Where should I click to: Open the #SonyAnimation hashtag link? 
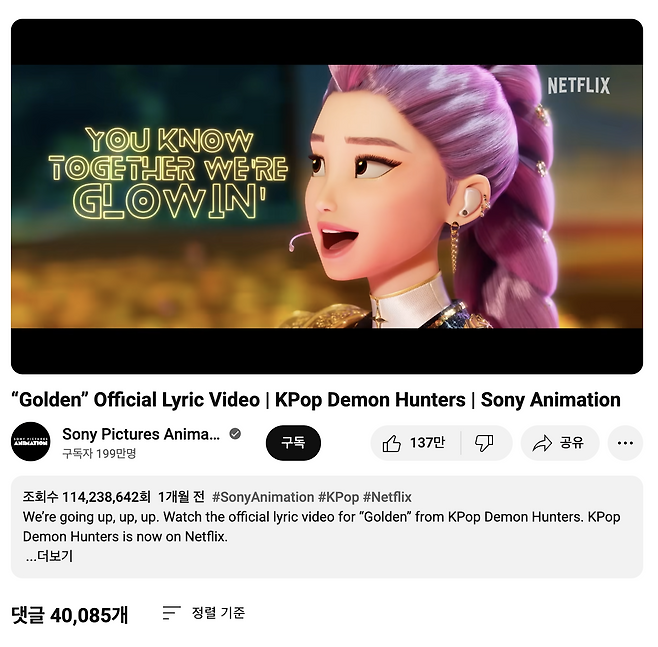coord(263,497)
